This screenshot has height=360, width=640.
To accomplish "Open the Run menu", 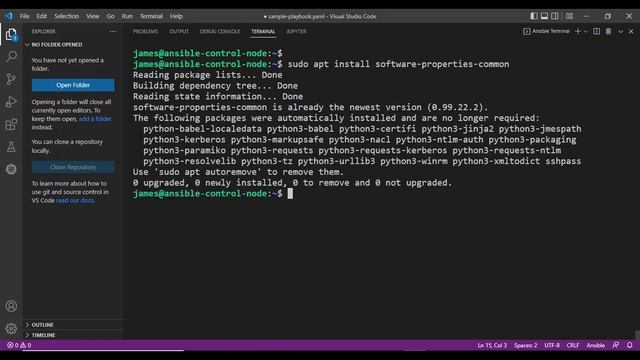I will coord(127,16).
